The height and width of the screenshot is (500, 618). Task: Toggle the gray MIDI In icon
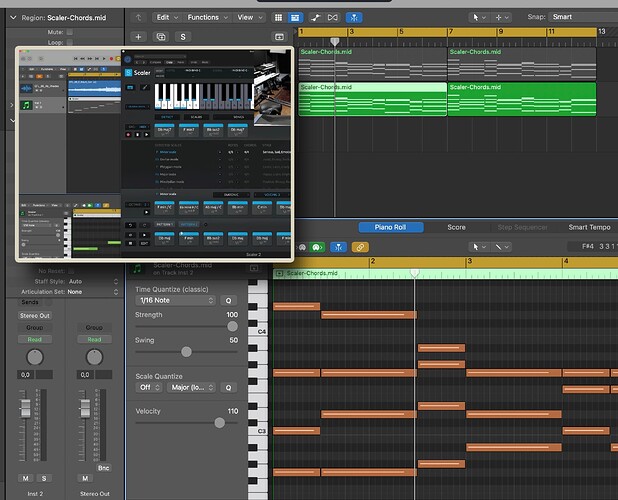click(302, 247)
